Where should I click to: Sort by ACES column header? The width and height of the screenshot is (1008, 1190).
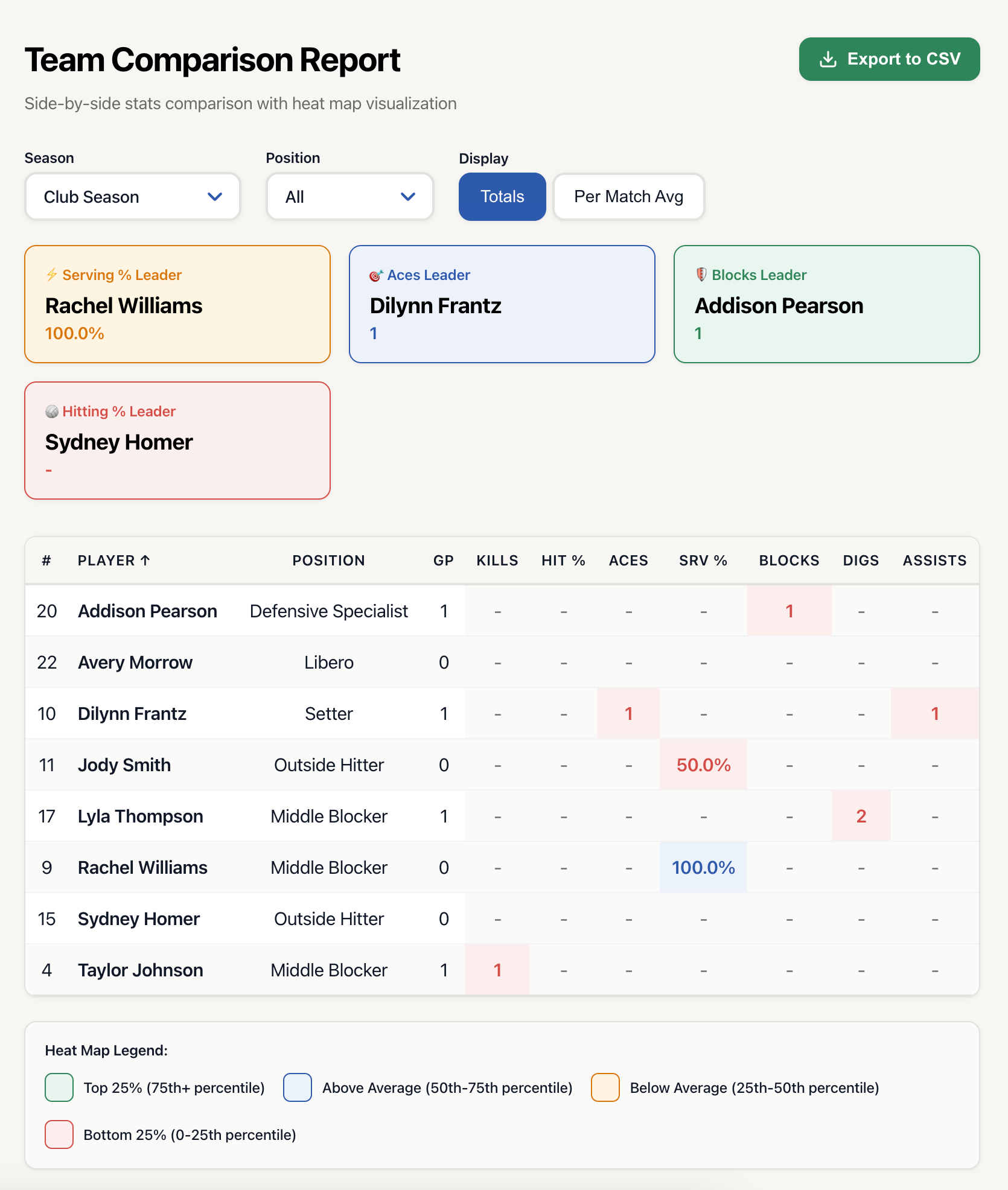[628, 561]
